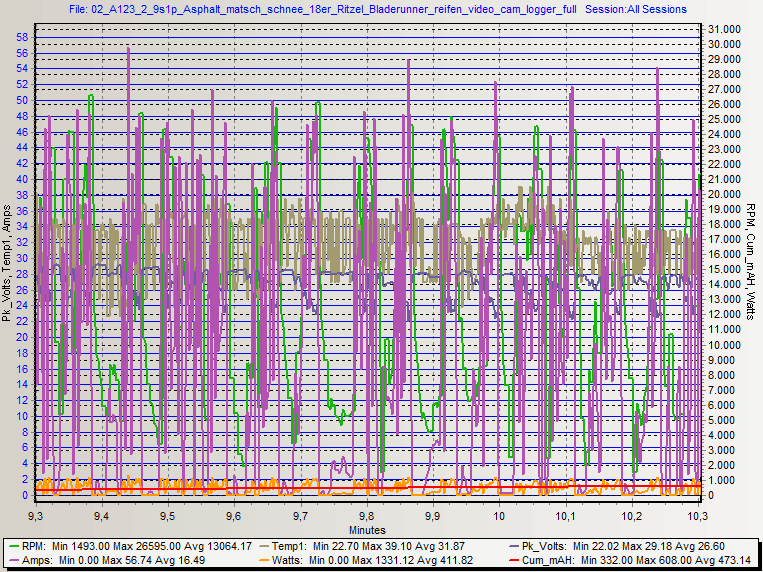Click the 50 label on the left axis
The image size is (763, 572).
(x=23, y=101)
